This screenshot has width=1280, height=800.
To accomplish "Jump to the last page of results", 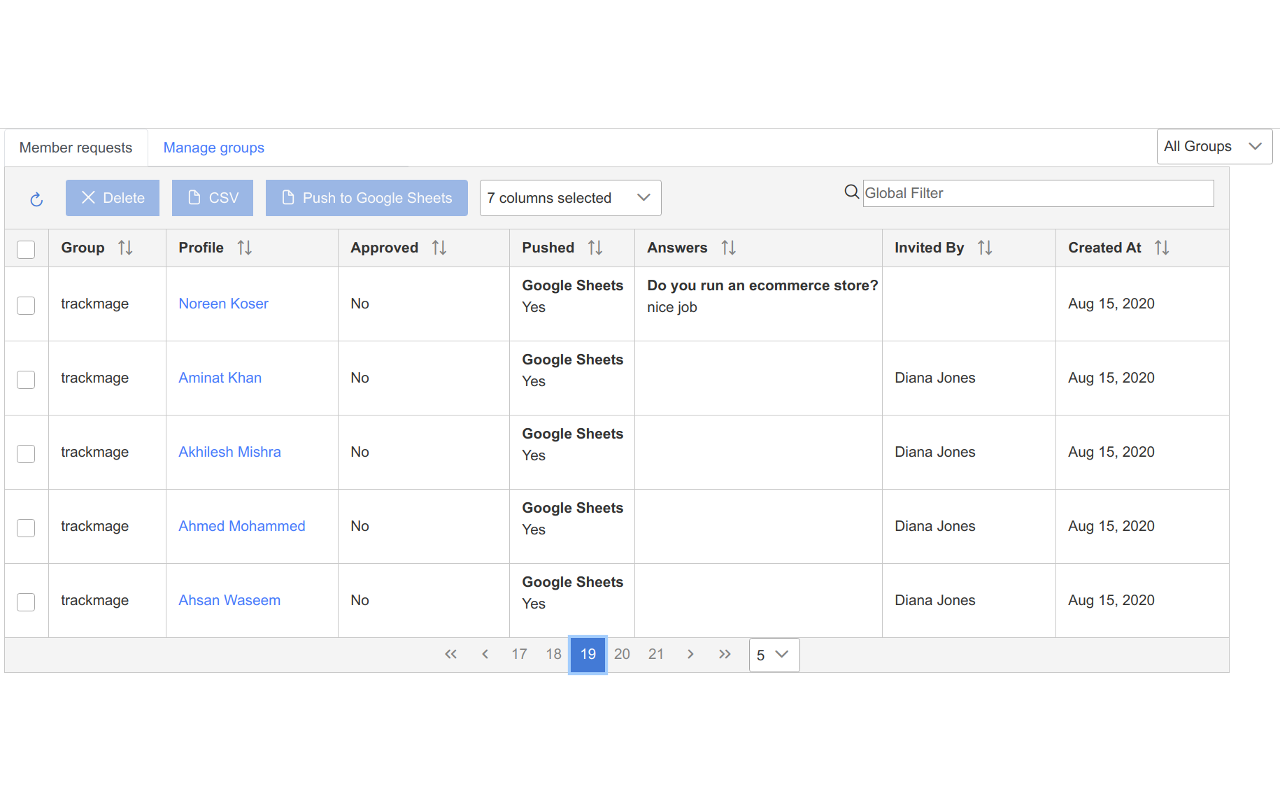I will point(725,654).
